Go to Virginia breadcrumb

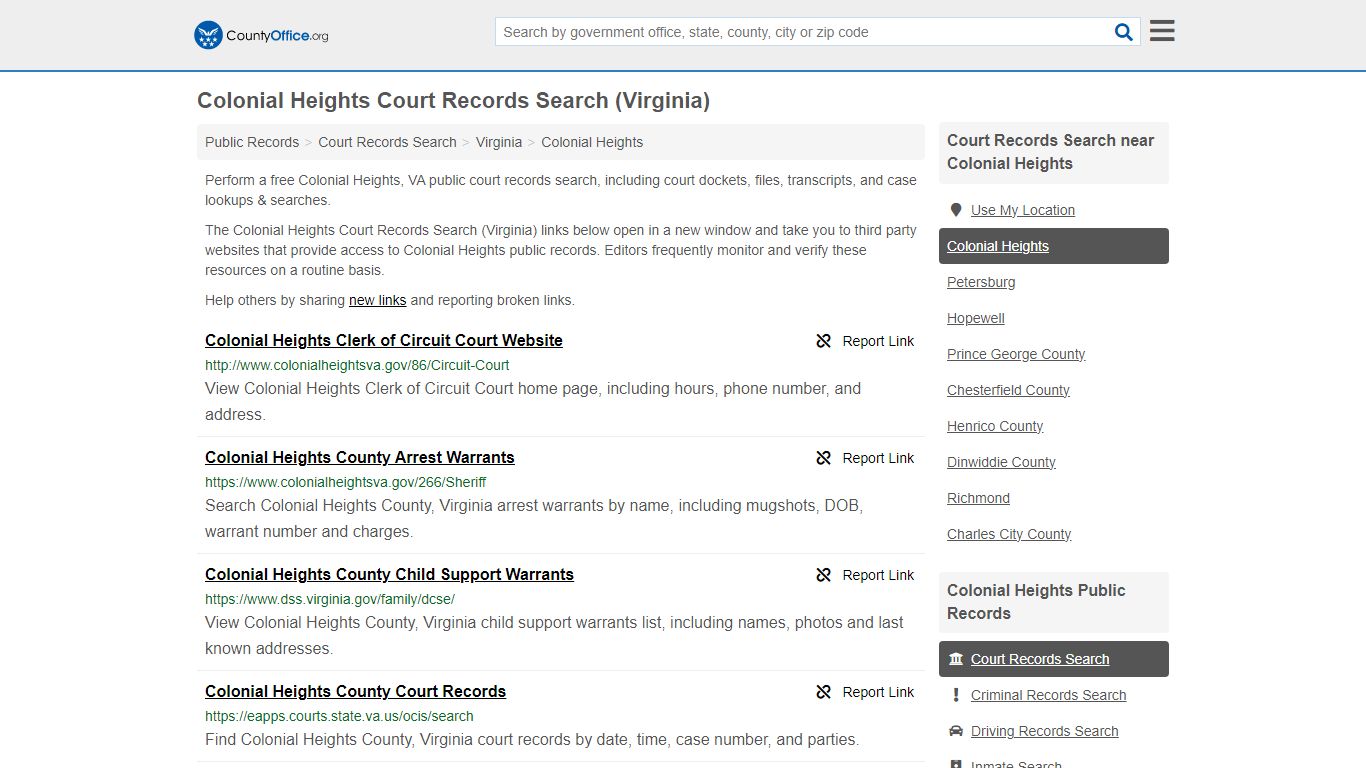pyautogui.click(x=499, y=142)
